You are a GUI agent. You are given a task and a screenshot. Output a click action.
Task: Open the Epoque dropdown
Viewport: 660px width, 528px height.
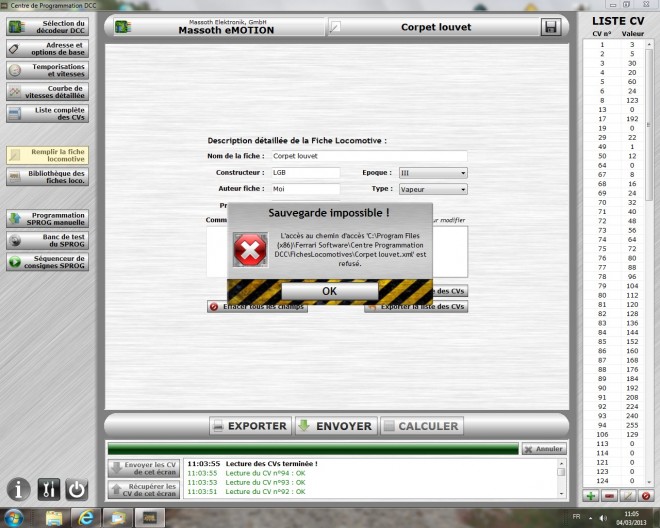coord(433,173)
